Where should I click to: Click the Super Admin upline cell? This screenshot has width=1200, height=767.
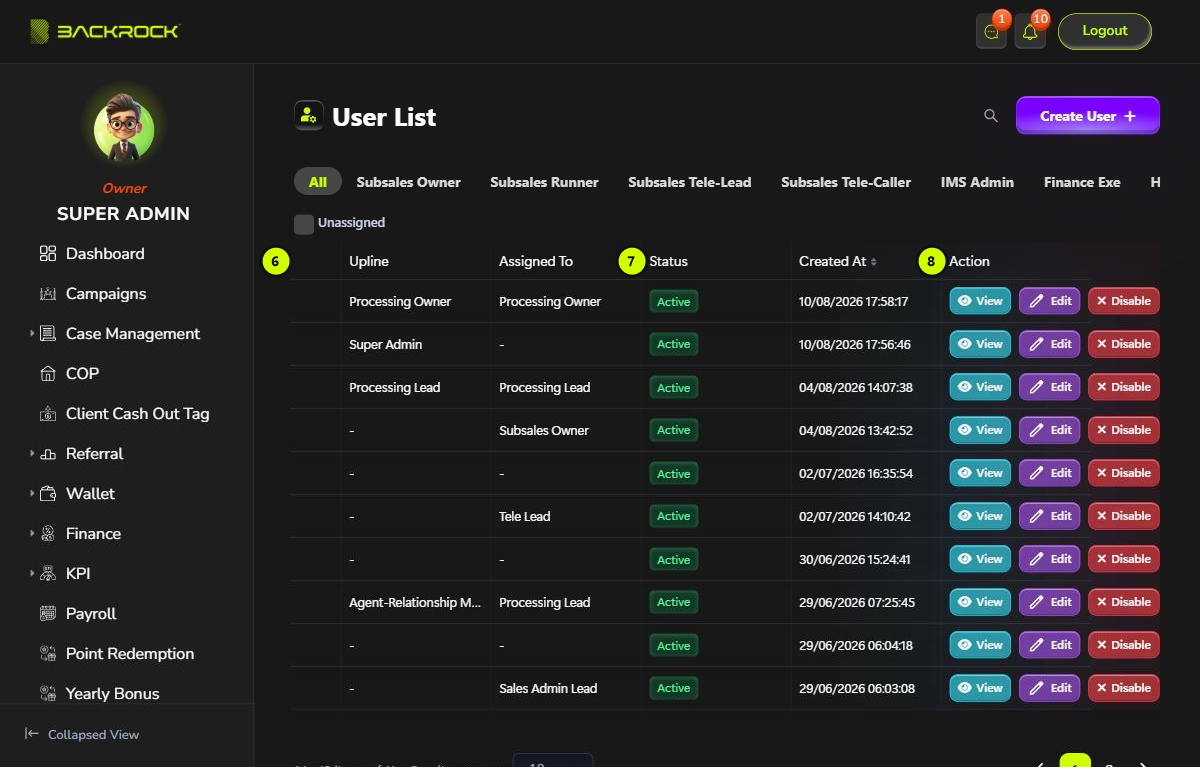coord(386,345)
